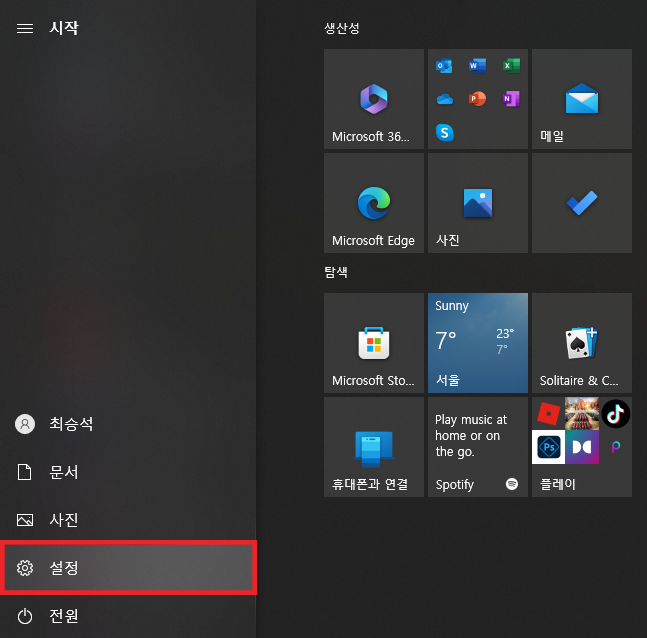Click the Skype icon in Office tile
The height and width of the screenshot is (638, 647).
point(445,132)
